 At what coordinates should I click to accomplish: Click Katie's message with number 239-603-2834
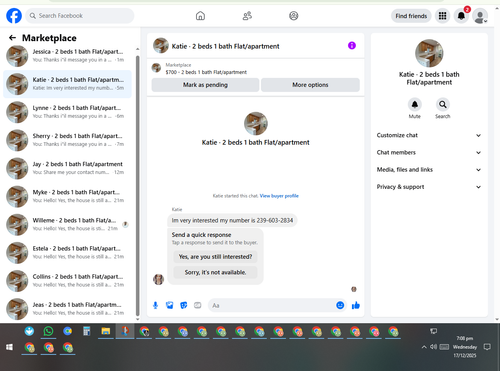232,220
